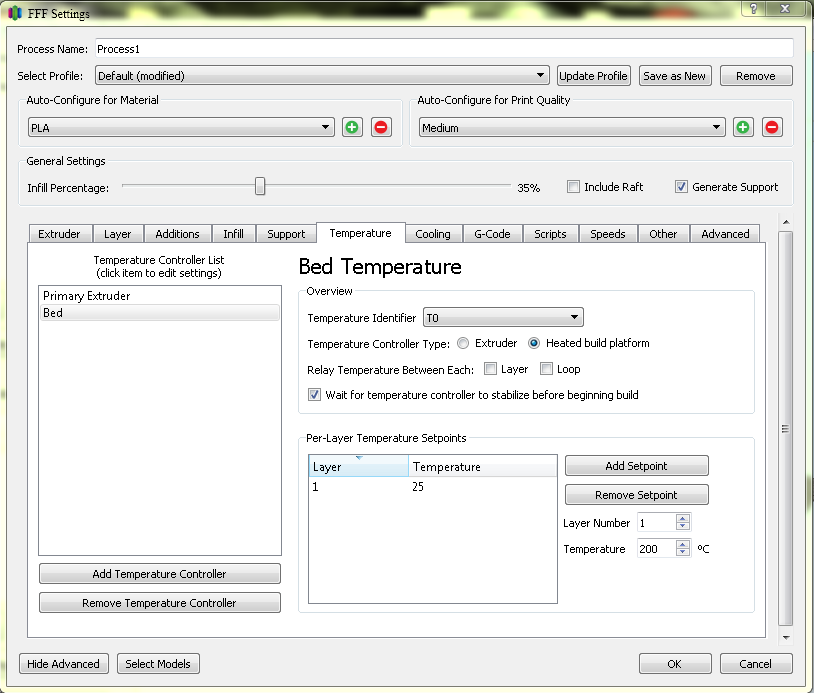Open the print quality Medium dropdown
Image resolution: width=814 pixels, height=693 pixels.
point(571,128)
